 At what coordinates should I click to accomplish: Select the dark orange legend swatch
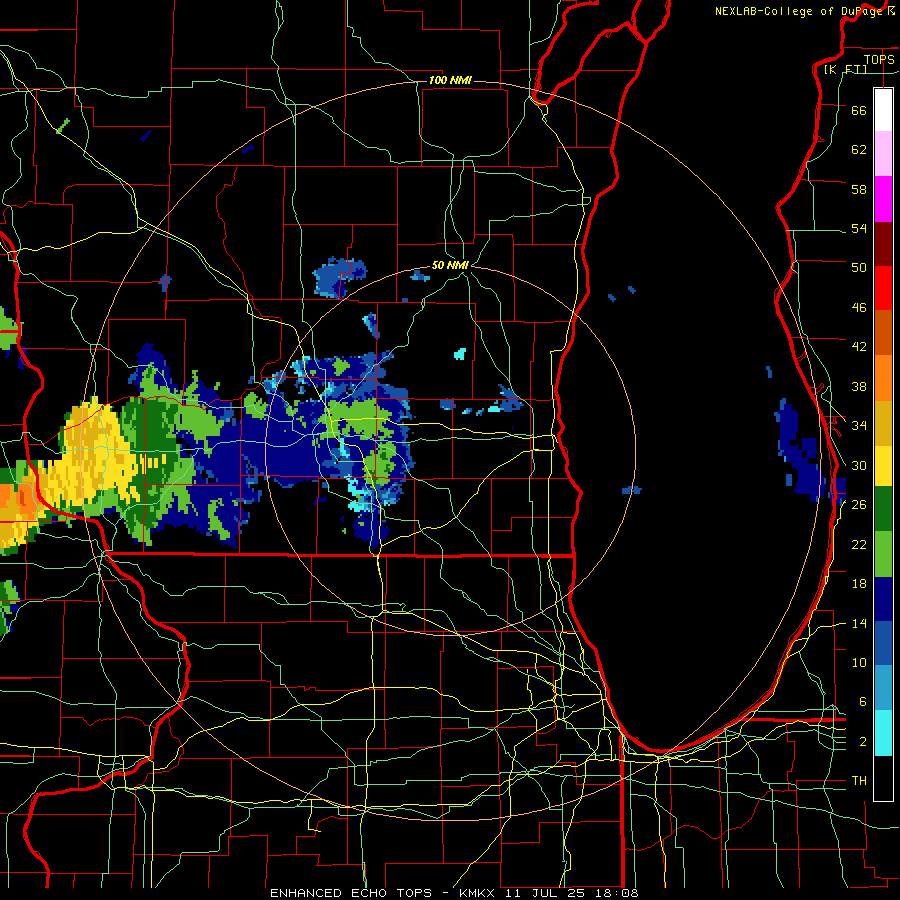coord(883,333)
